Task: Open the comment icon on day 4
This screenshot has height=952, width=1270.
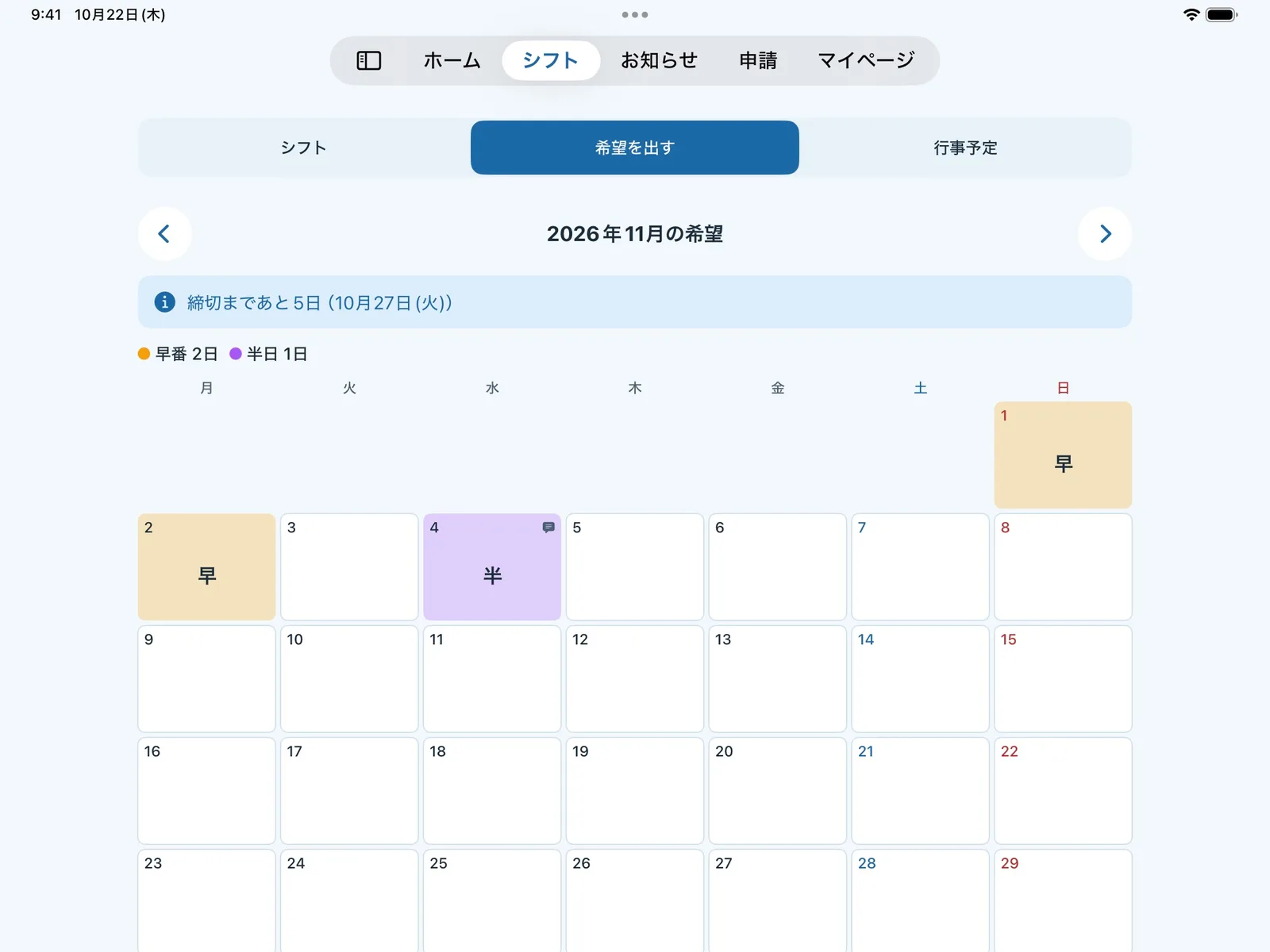Action: (548, 528)
